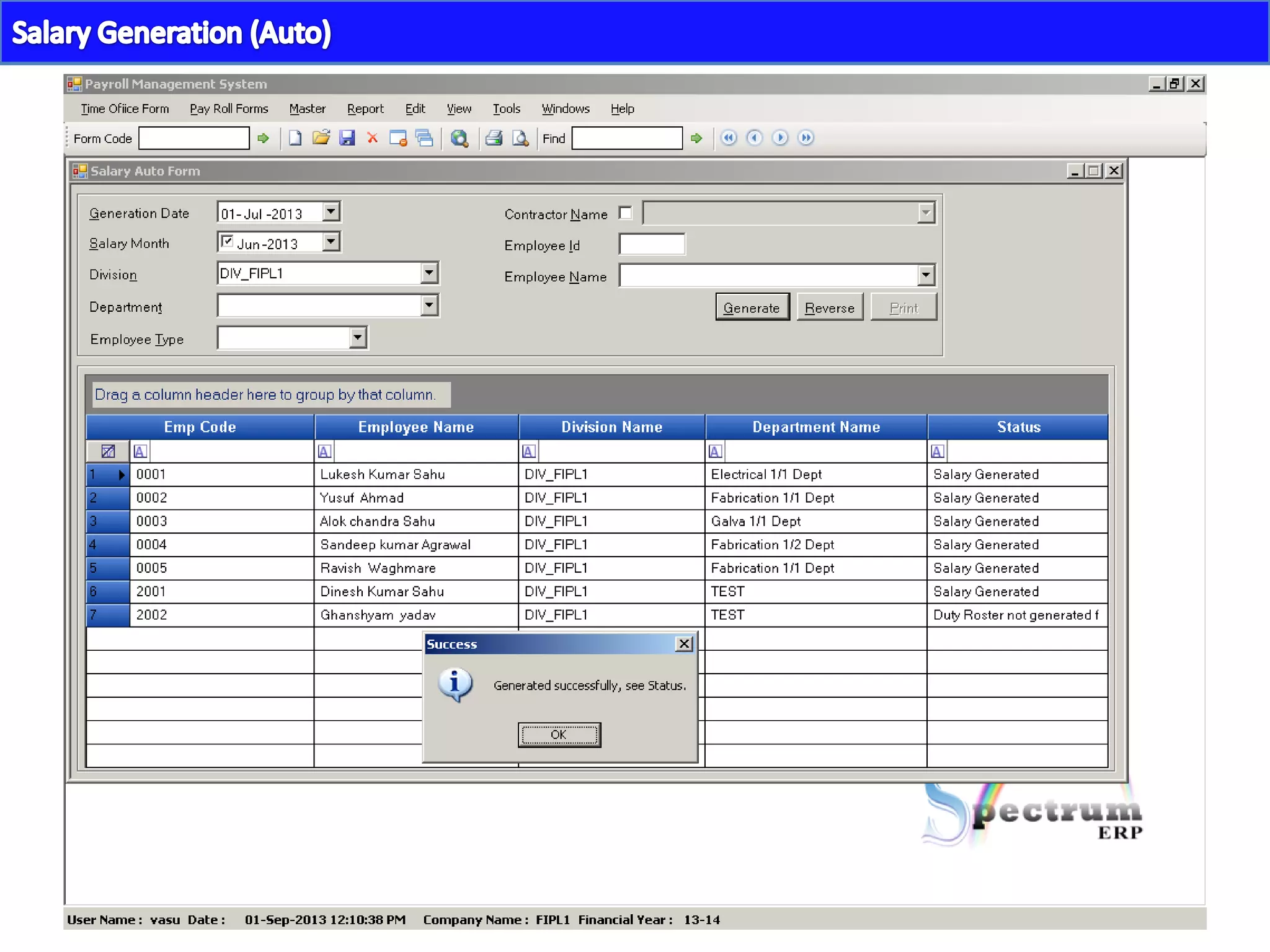Click the Print printer toolbar icon
Screen dimensions: 1270x952
point(494,138)
